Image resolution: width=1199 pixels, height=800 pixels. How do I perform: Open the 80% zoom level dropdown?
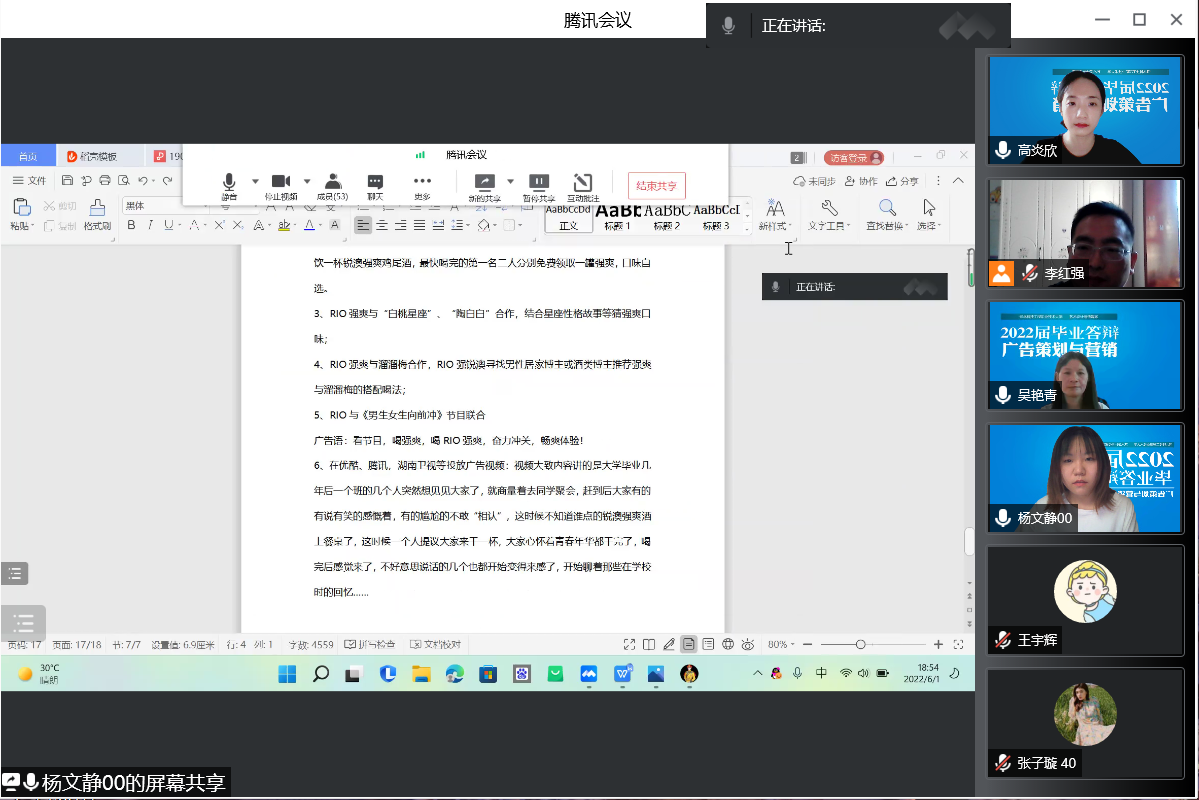[780, 645]
